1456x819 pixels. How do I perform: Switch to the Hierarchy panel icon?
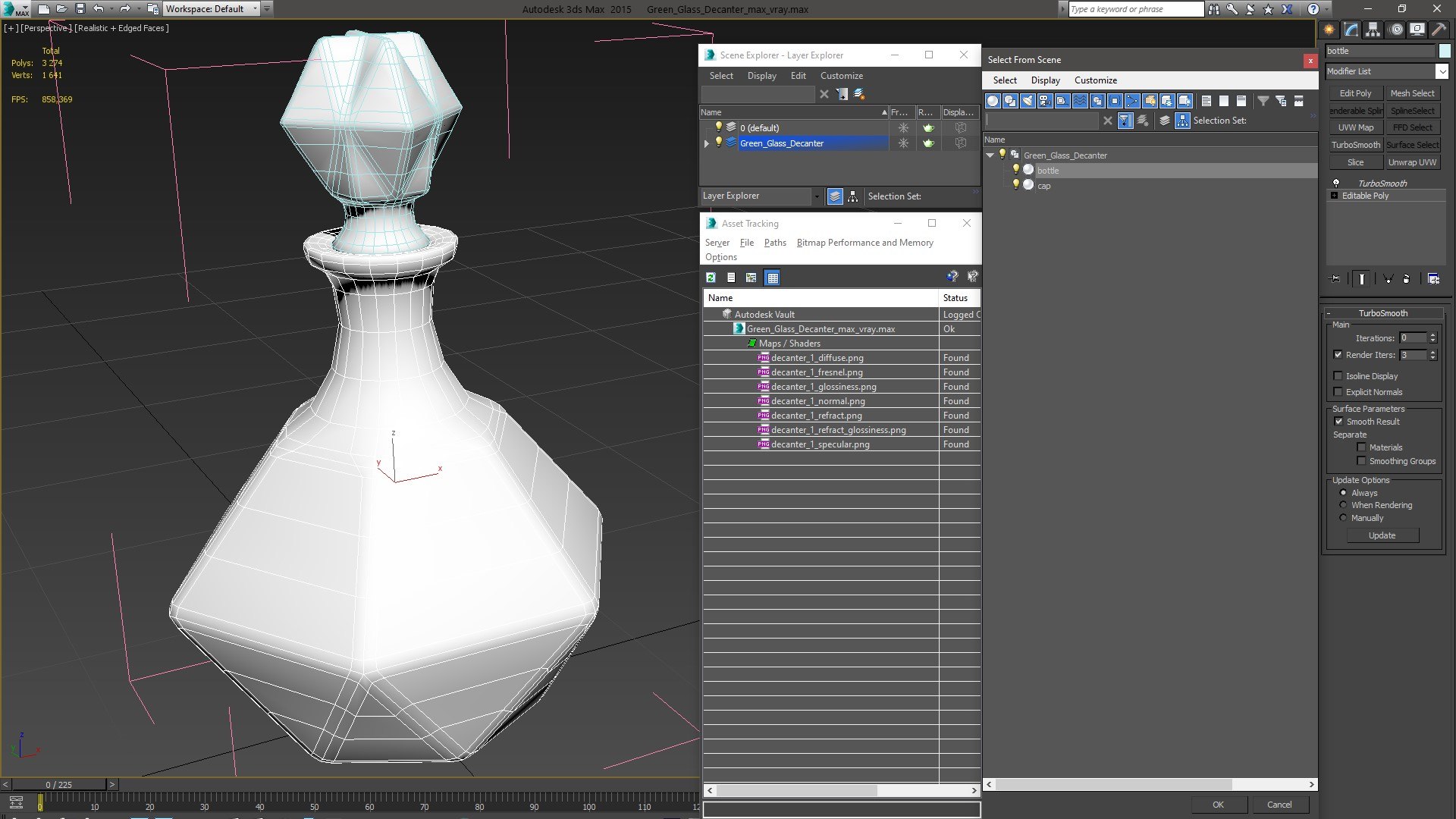[x=1373, y=30]
